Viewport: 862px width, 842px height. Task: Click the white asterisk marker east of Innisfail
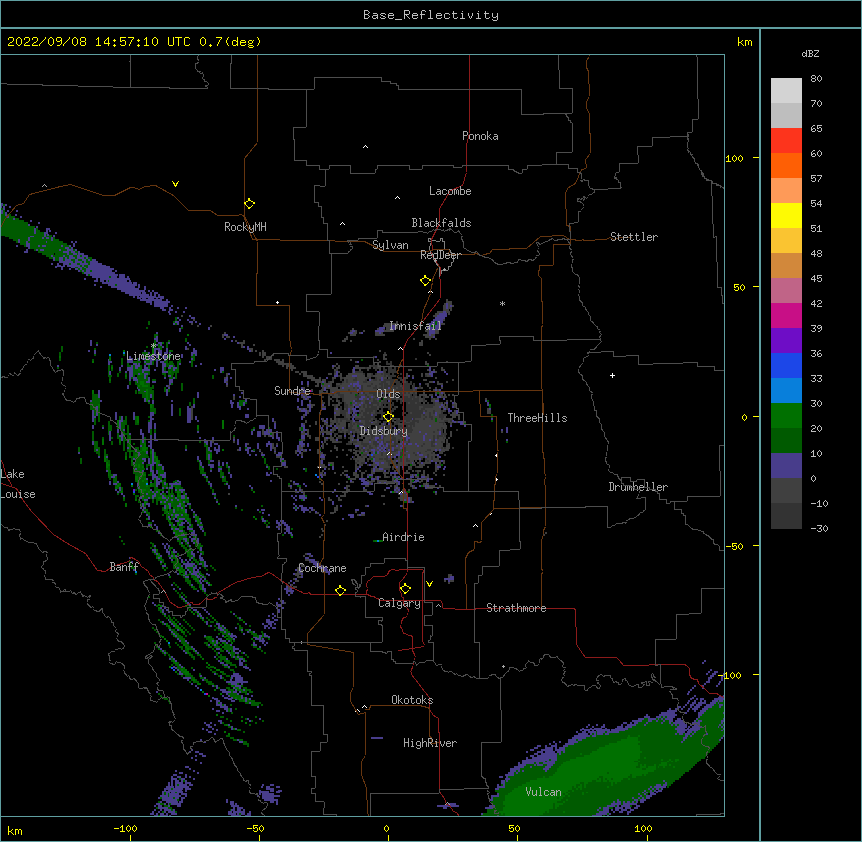502,304
